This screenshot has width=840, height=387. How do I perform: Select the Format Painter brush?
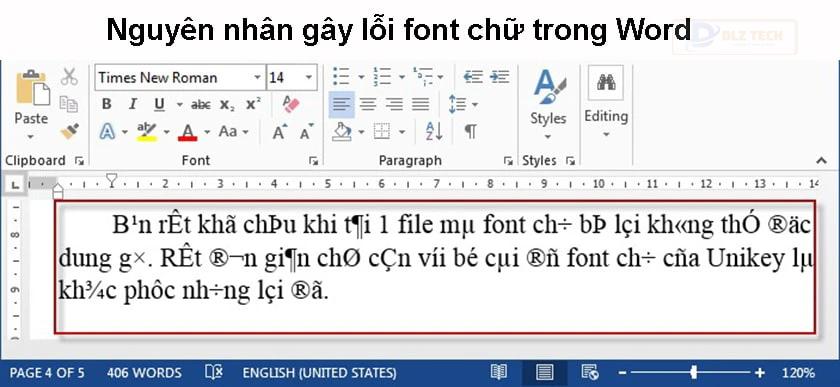[x=70, y=131]
